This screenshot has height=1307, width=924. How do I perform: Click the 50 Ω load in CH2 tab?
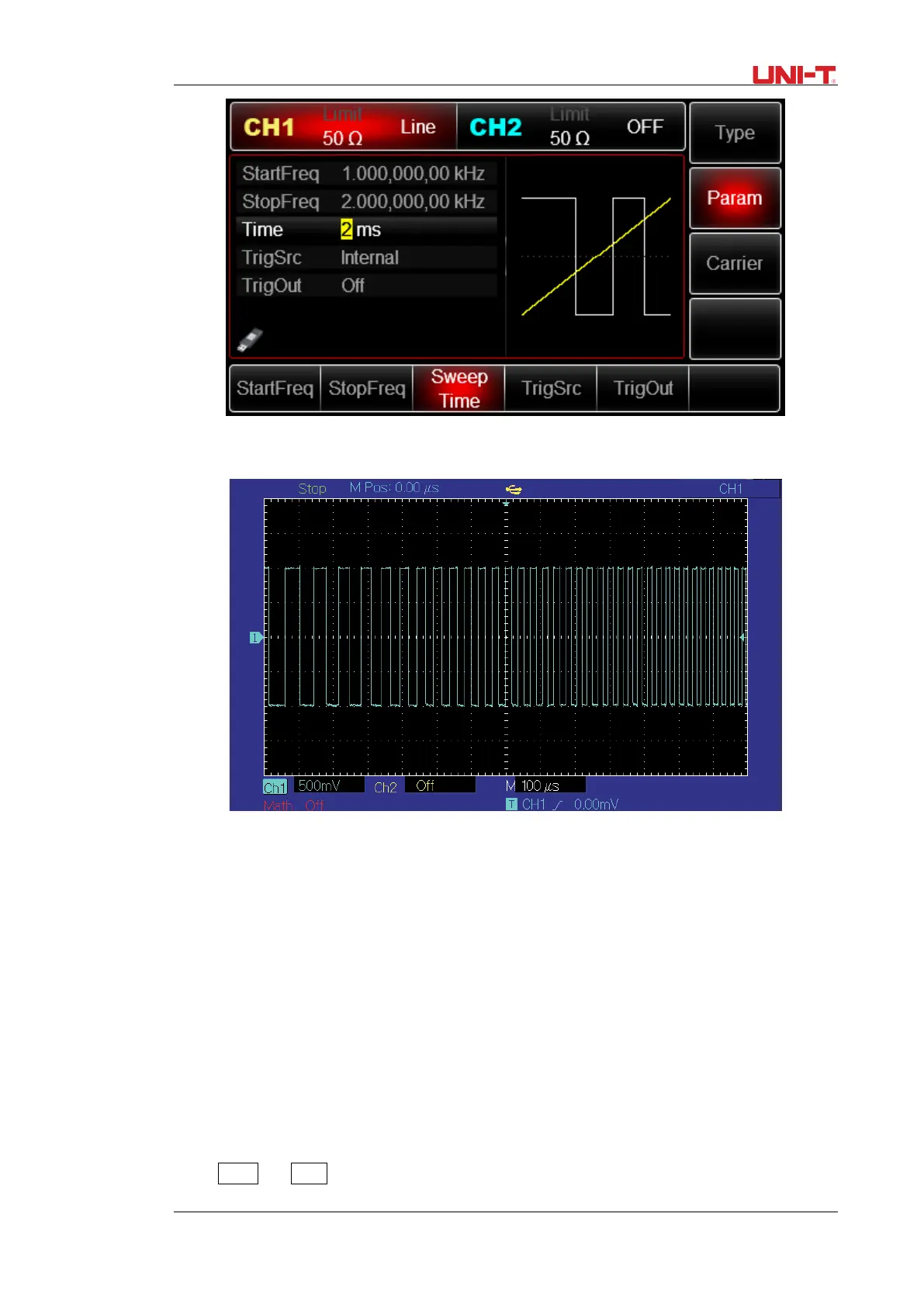pyautogui.click(x=570, y=139)
